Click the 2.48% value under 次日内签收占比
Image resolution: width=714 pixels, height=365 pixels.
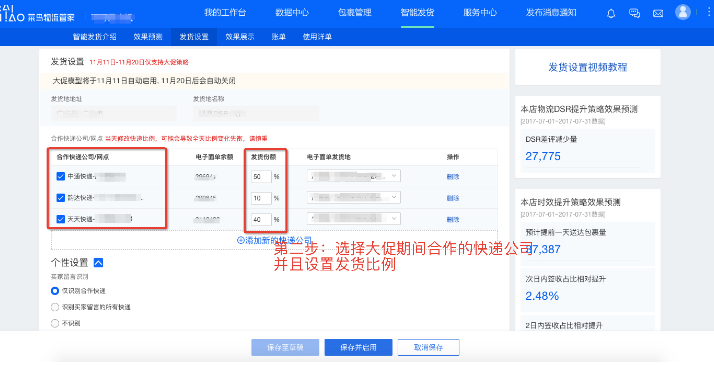coord(542,296)
